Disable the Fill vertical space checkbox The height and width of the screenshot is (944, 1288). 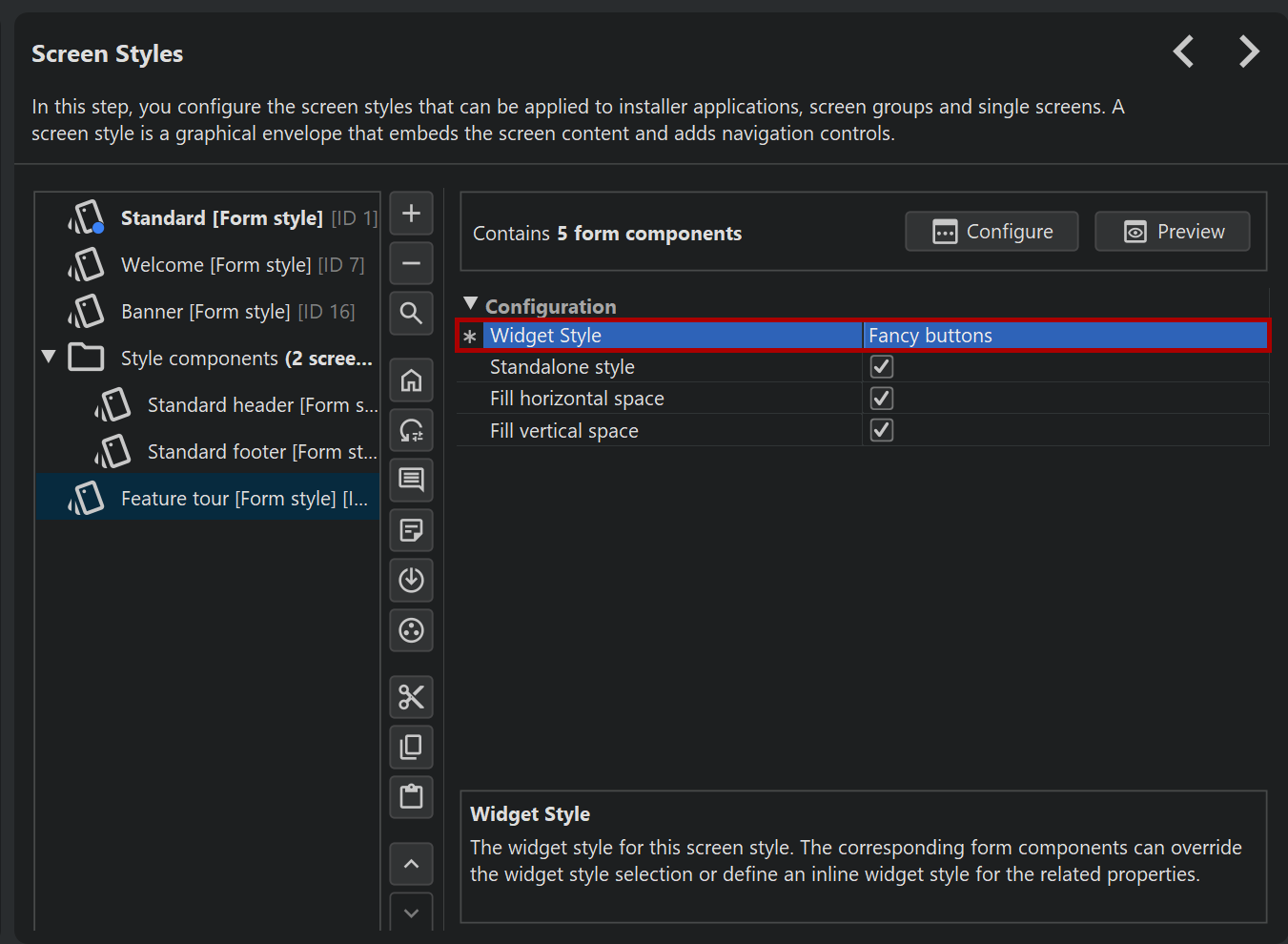click(x=882, y=431)
